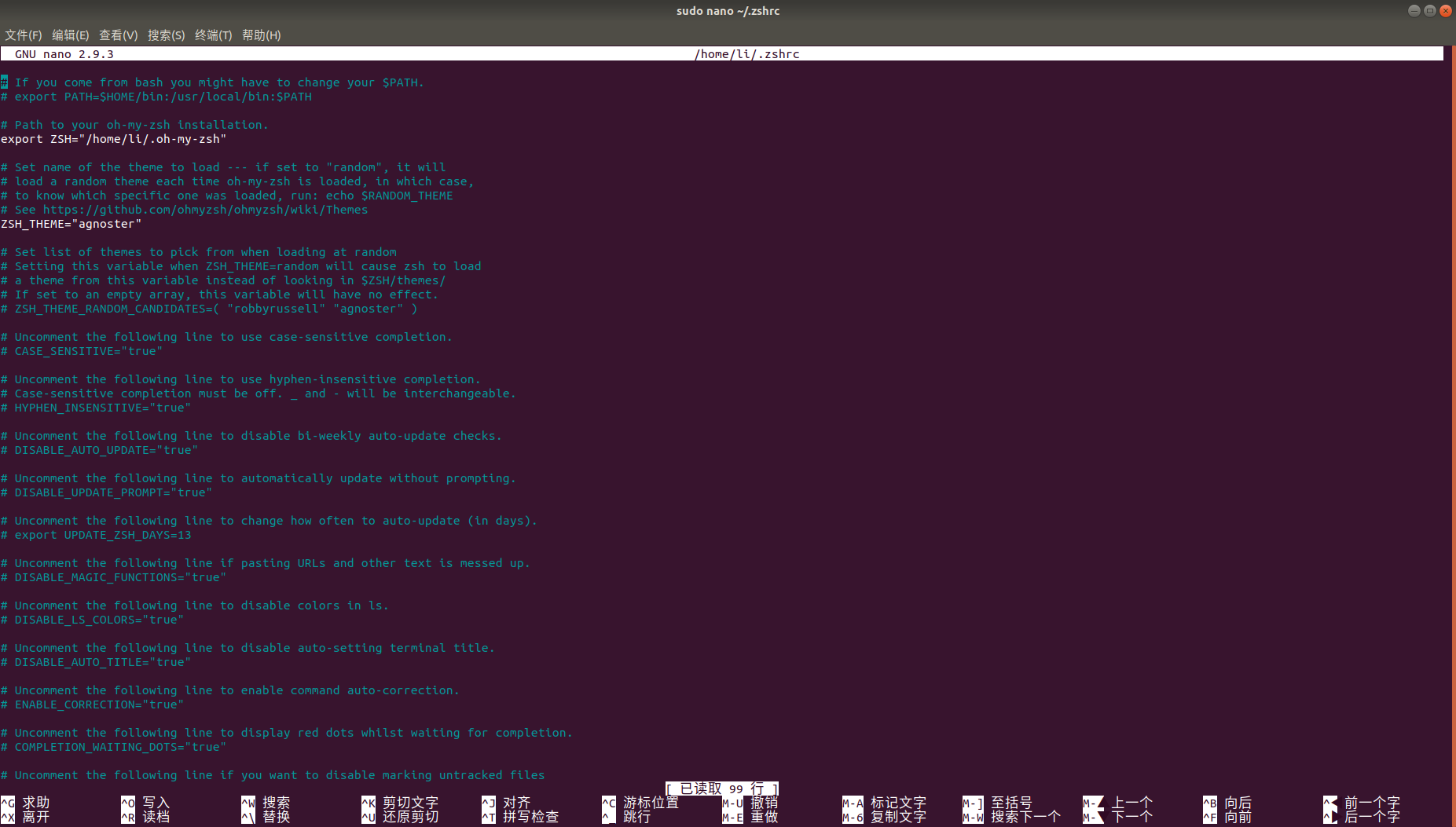The height and width of the screenshot is (827, 1456).
Task: Click the ZSH_THEME agnoster line
Action: click(71, 224)
